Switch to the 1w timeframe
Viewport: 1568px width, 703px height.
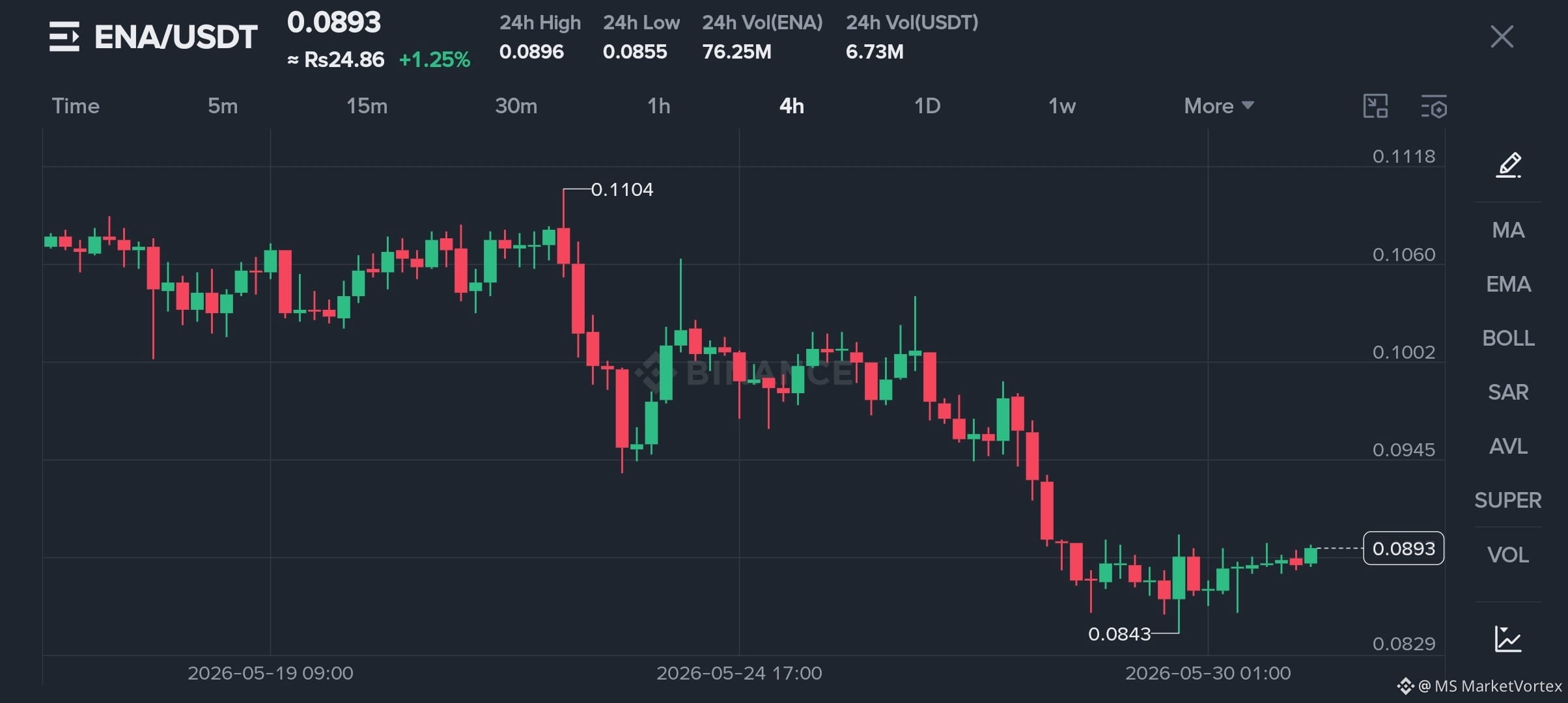coord(1062,106)
